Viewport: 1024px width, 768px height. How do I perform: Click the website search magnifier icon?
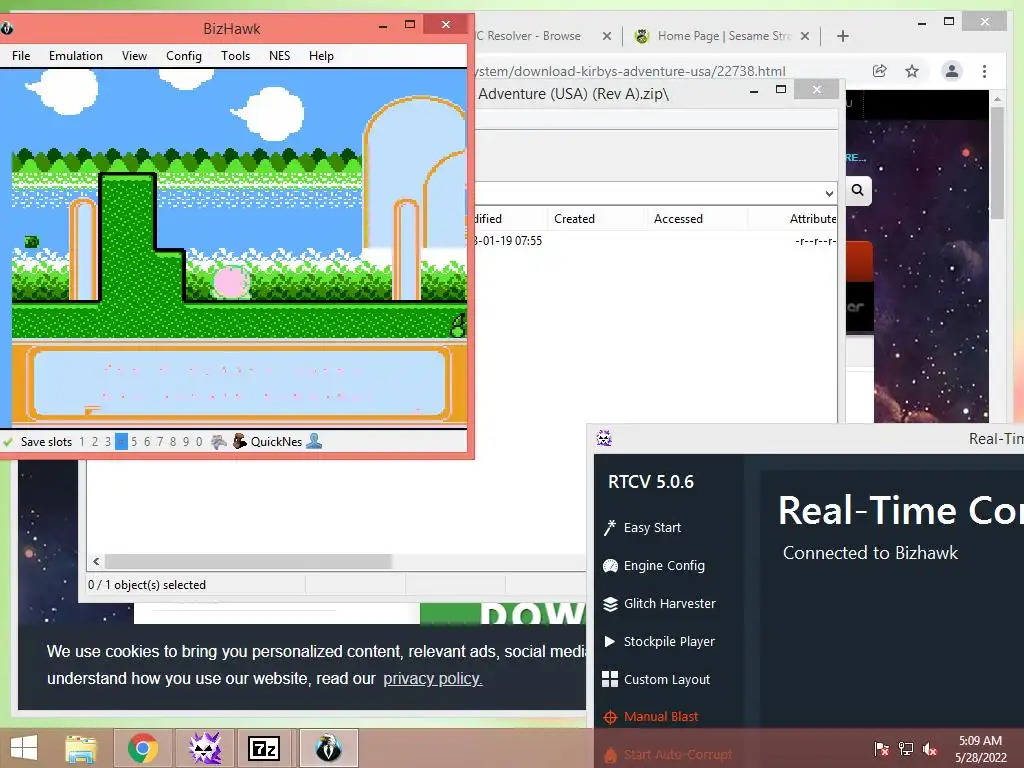click(857, 190)
